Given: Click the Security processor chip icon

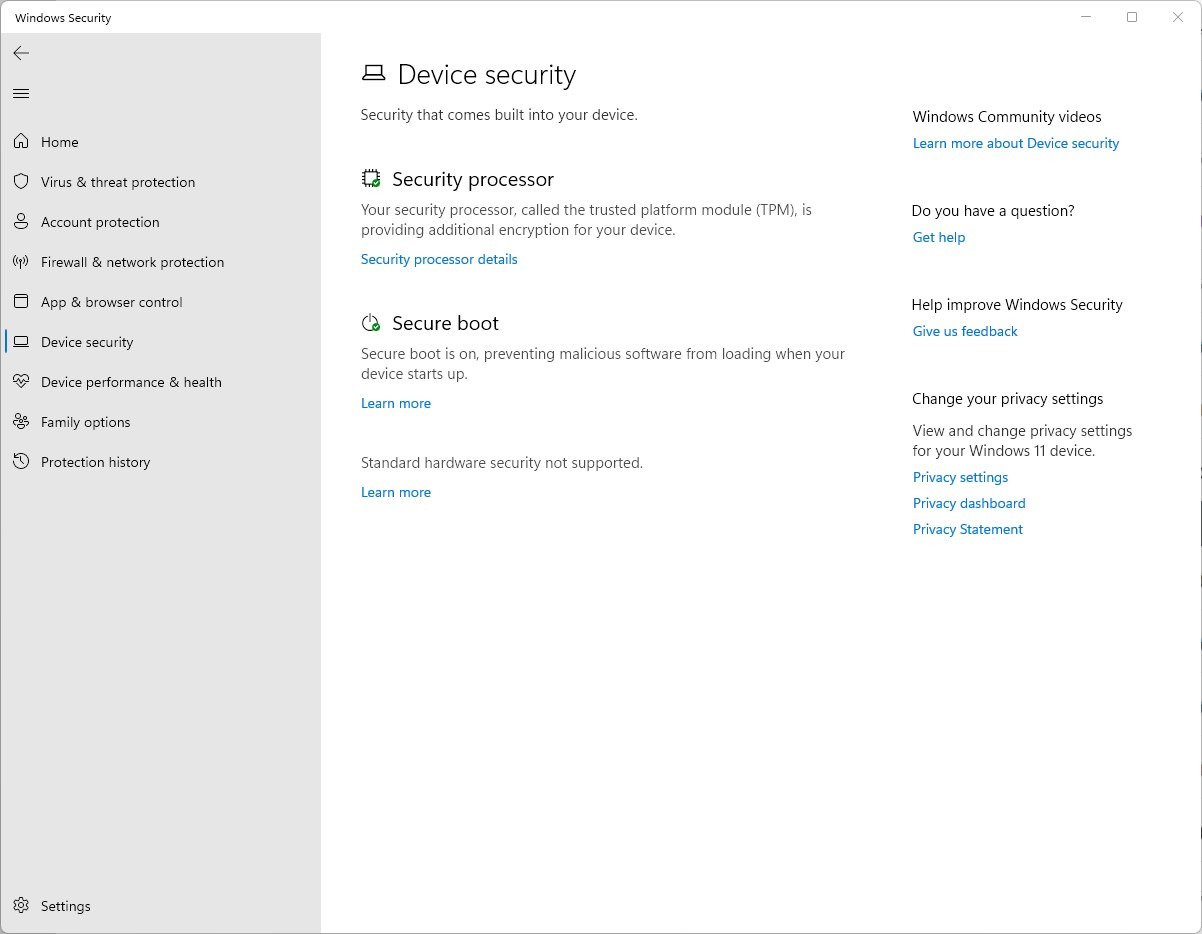Looking at the screenshot, I should 371,179.
